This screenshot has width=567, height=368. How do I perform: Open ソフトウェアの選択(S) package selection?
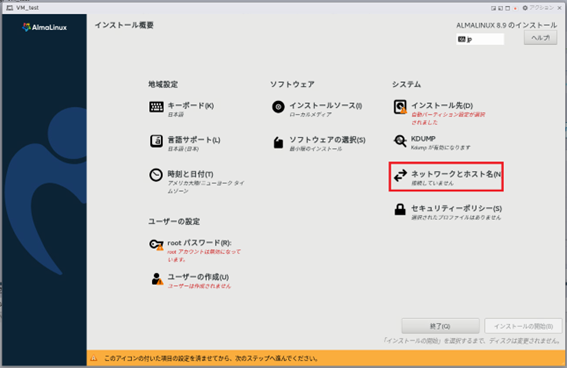(x=319, y=143)
